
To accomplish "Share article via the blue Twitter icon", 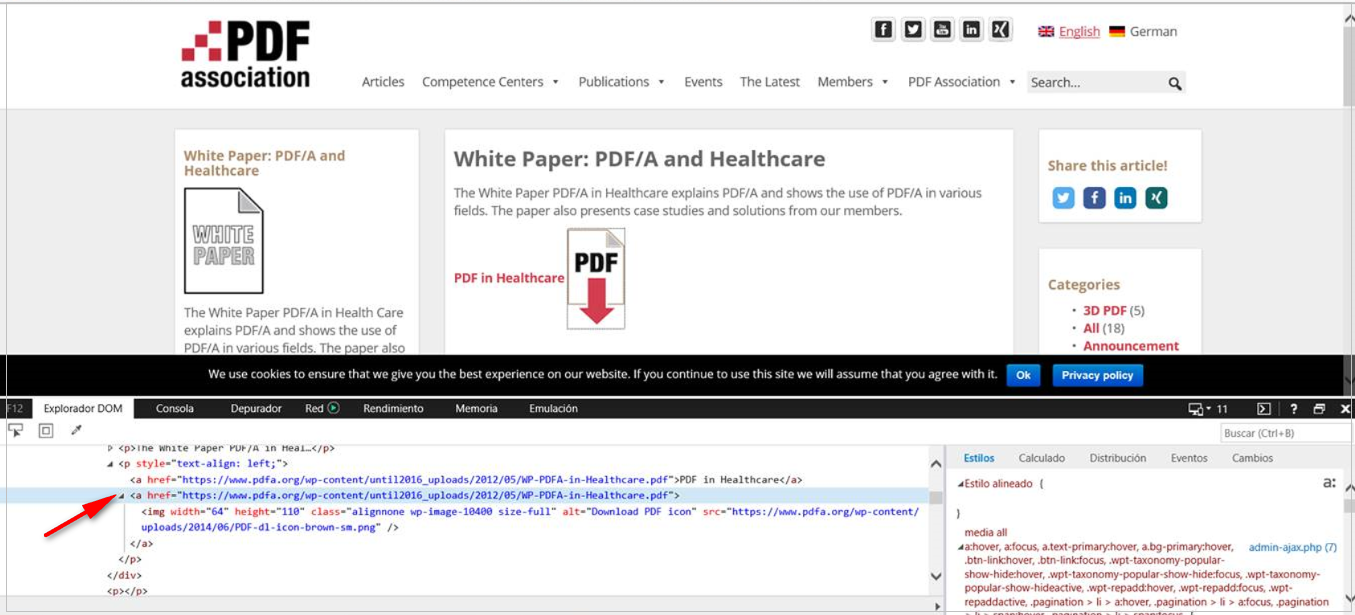I will tap(1063, 198).
